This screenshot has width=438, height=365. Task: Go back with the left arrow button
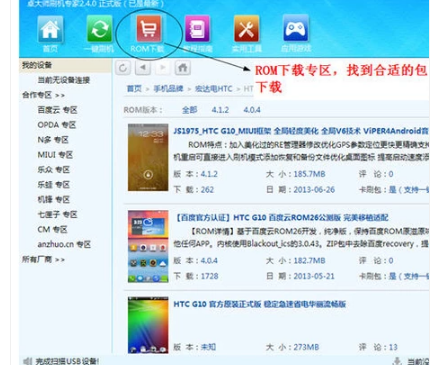click(x=143, y=68)
